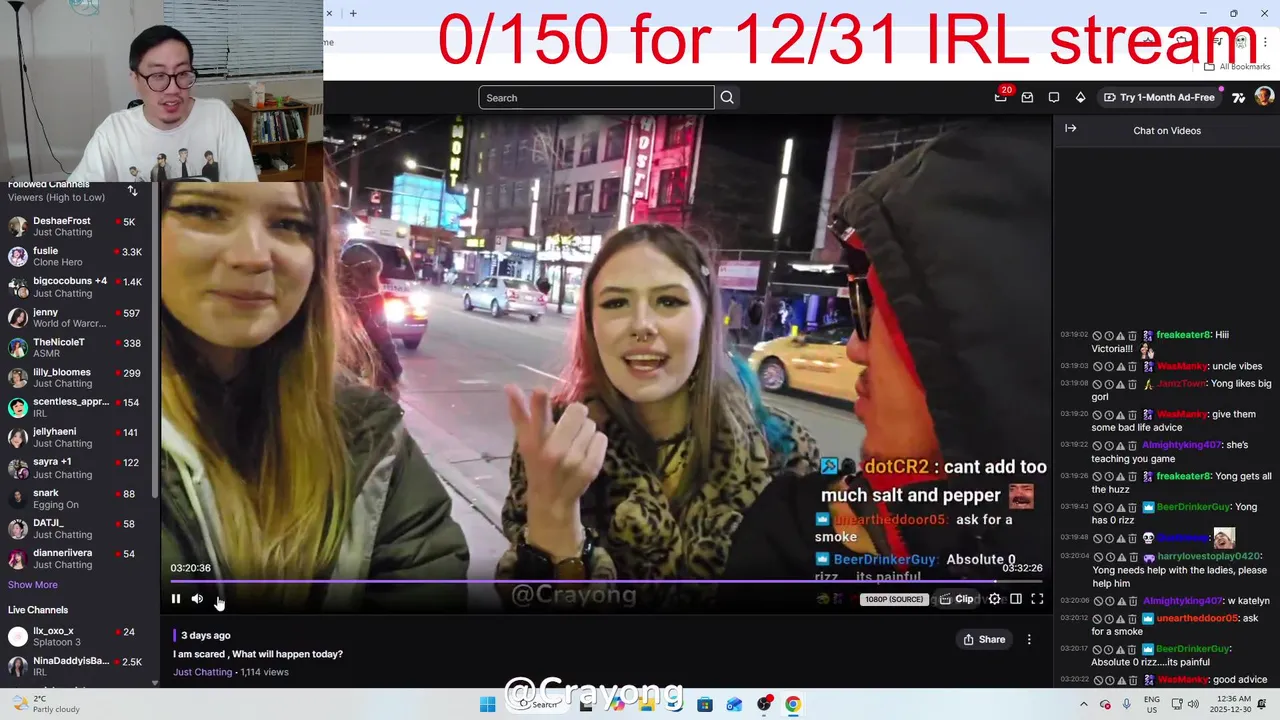Open TheNicoleT ASMR channel
Viewport: 1280px width, 720px height.
pos(76,347)
